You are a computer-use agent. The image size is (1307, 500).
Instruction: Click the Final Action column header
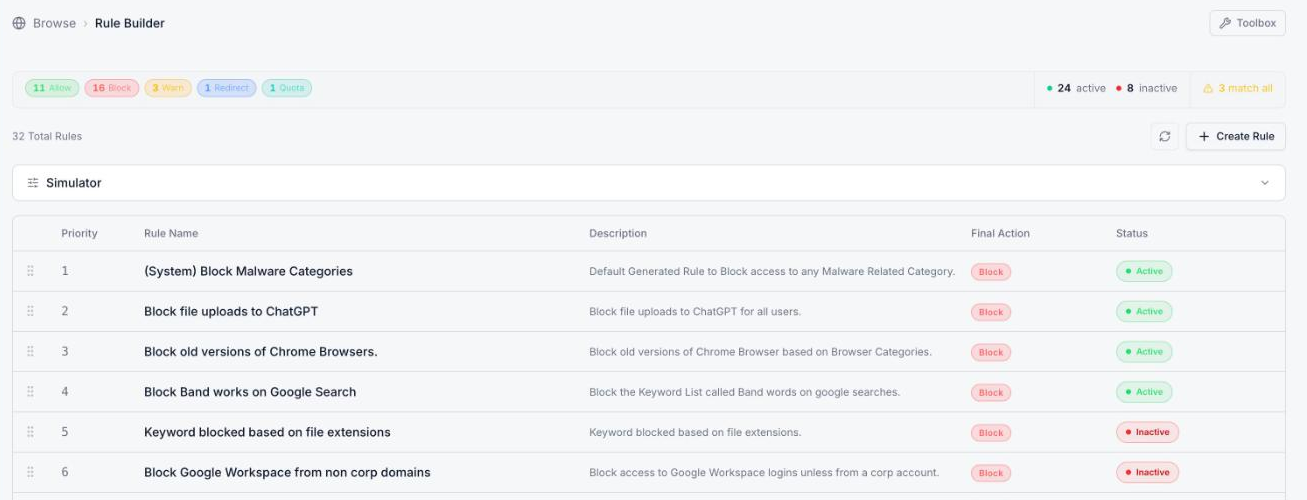(x=1000, y=233)
